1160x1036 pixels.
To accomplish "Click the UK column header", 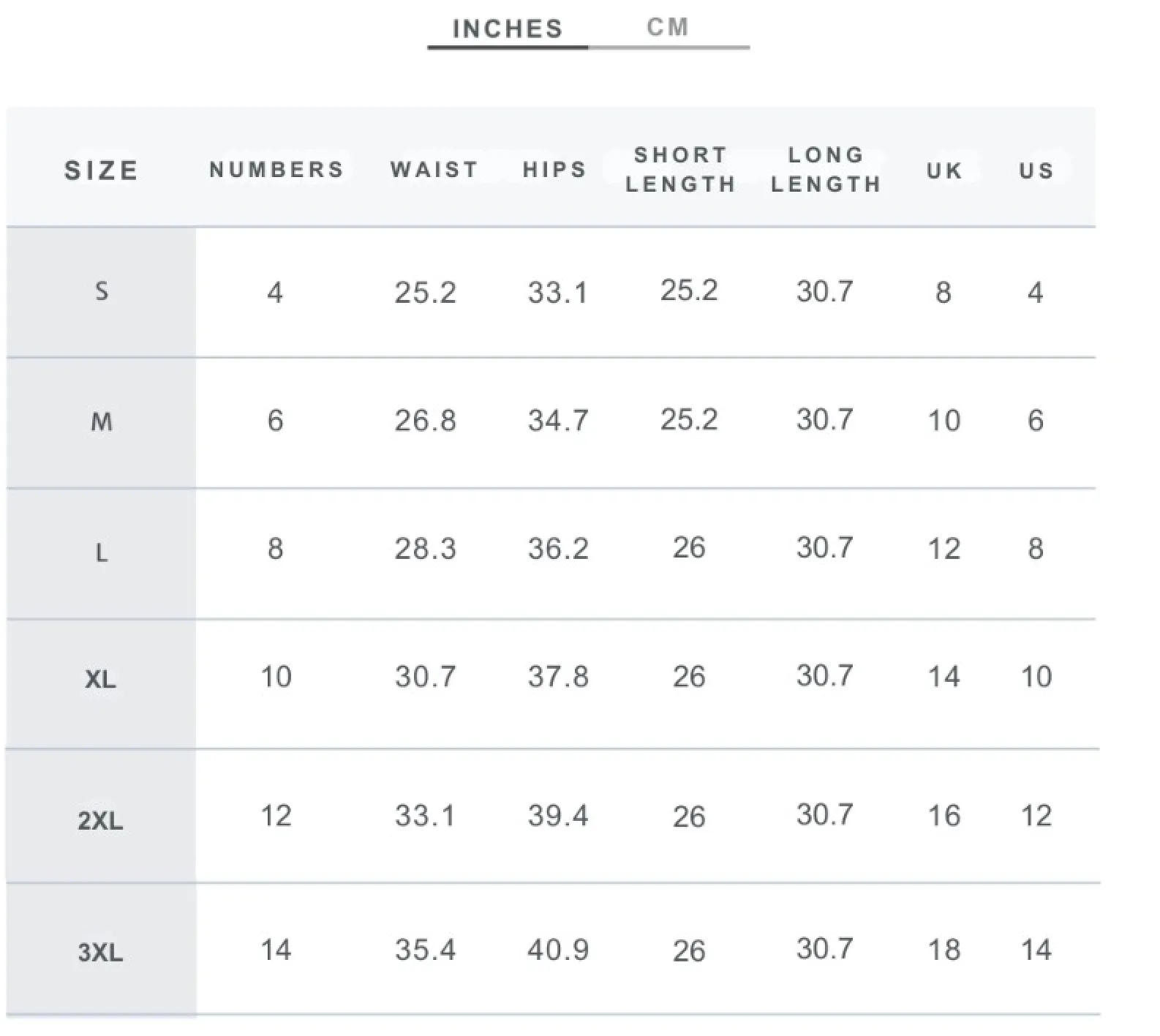I will coord(944,170).
